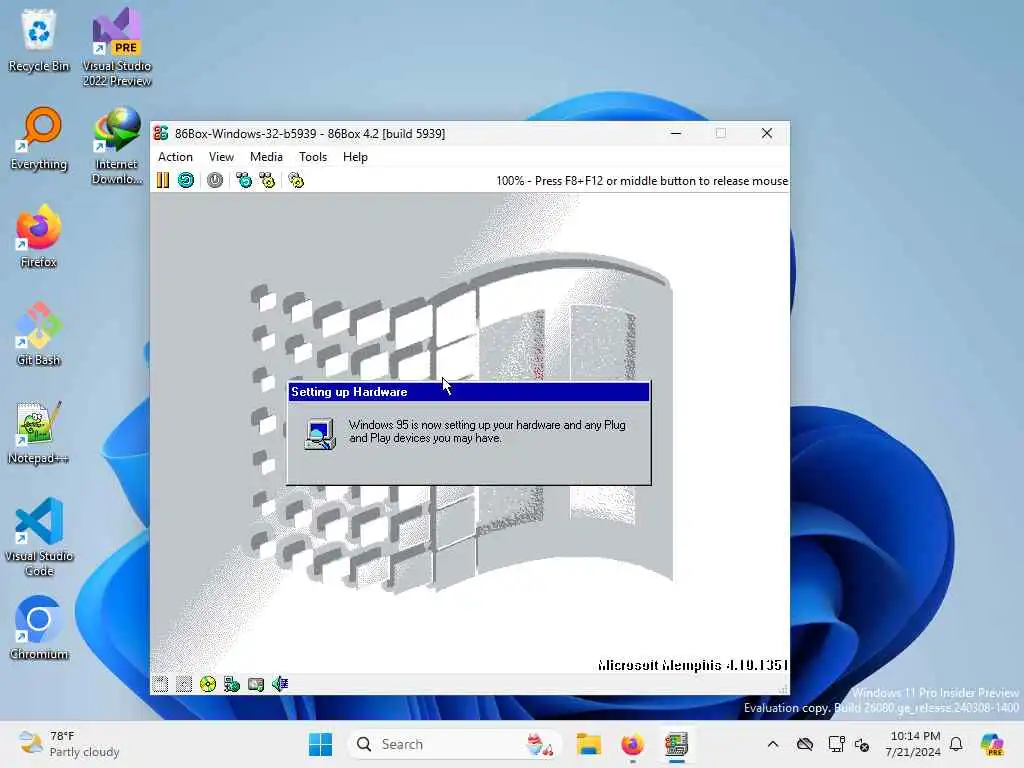Click the Setting up Hardware dialog title bar
The width and height of the screenshot is (1024, 768).
[x=469, y=392]
